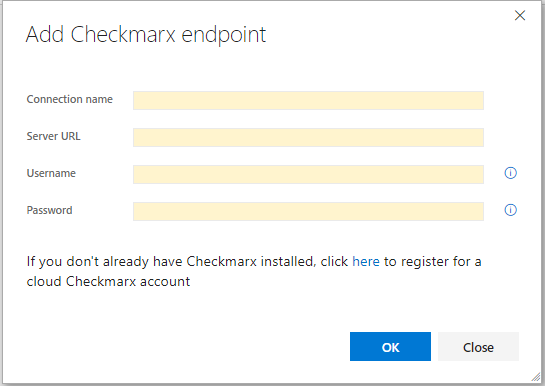The height and width of the screenshot is (386, 545).
Task: Focus the Server URL input field
Action: coord(308,137)
